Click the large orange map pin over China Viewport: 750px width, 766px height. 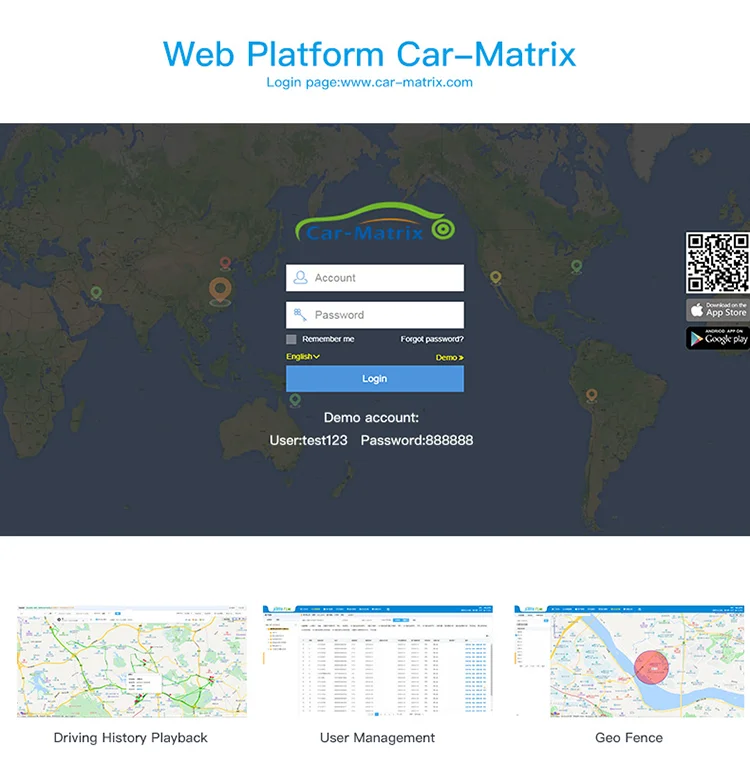[x=220, y=291]
